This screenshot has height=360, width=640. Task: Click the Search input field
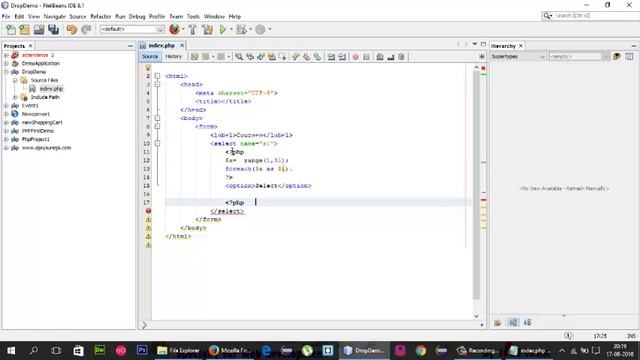[596, 16]
